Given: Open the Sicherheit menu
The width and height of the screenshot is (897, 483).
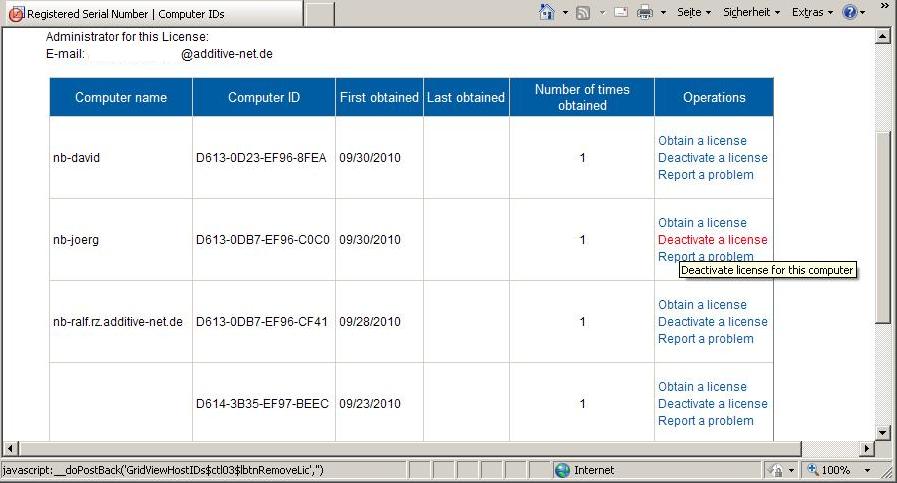Looking at the screenshot, I should pyautogui.click(x=751, y=12).
